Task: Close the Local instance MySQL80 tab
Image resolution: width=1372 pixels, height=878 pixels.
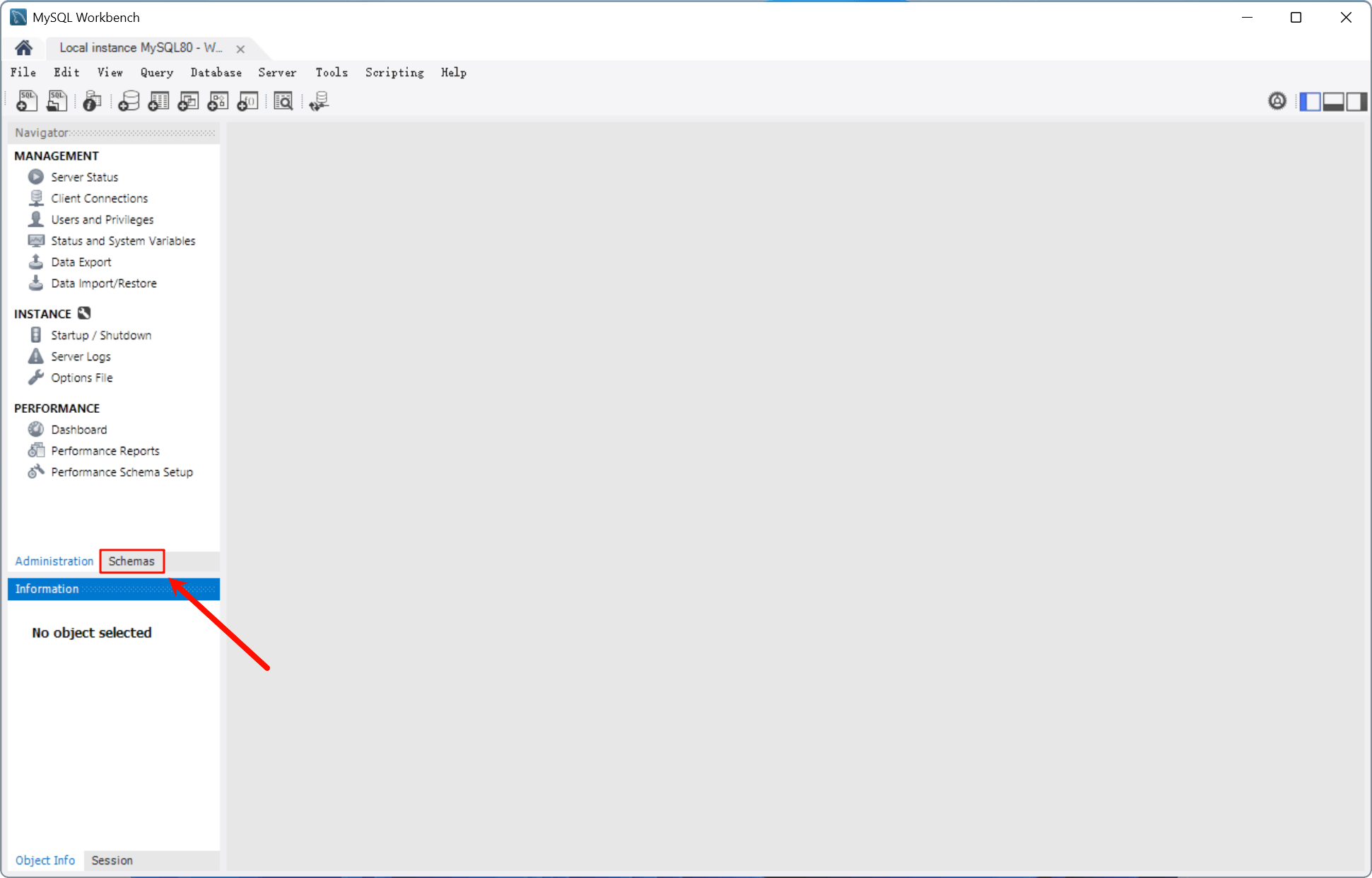Action: tap(240, 49)
